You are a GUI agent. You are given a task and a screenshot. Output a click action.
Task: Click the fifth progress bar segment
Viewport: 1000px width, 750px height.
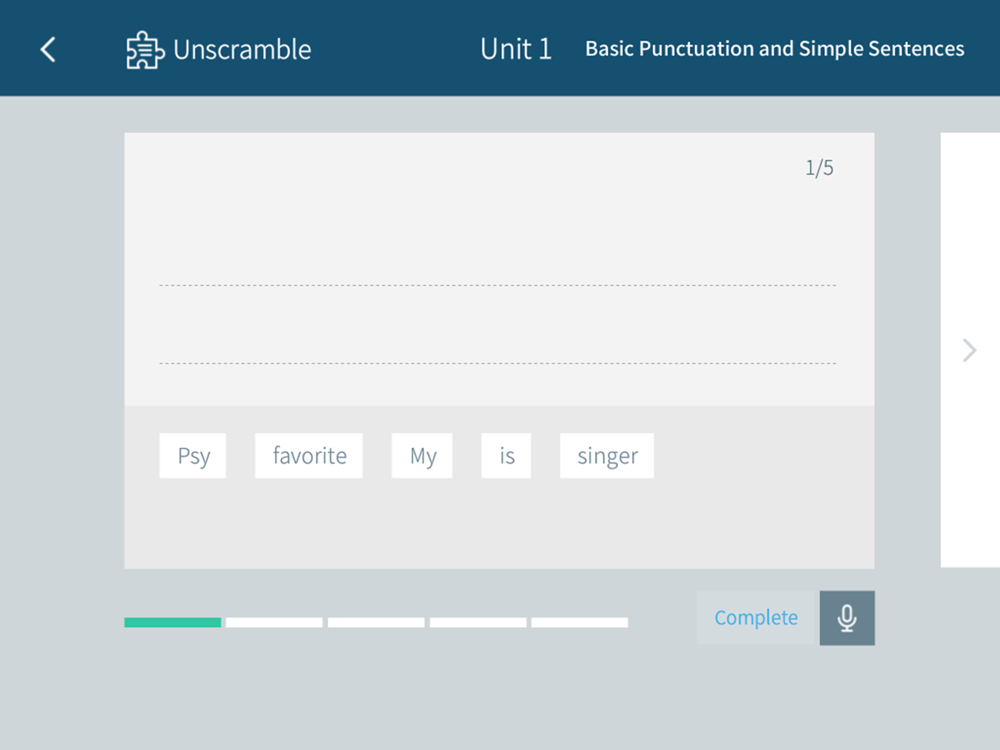(x=580, y=622)
